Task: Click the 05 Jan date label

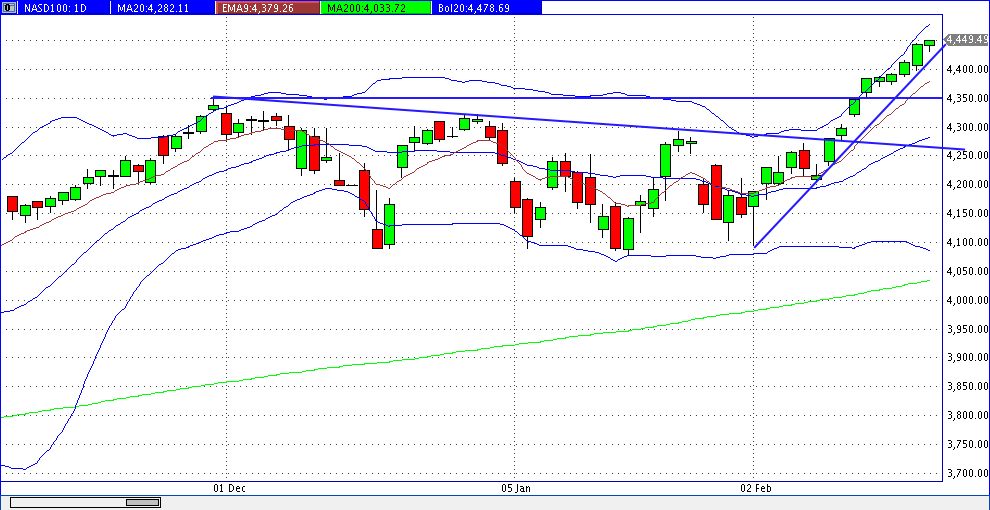Action: 516,488
